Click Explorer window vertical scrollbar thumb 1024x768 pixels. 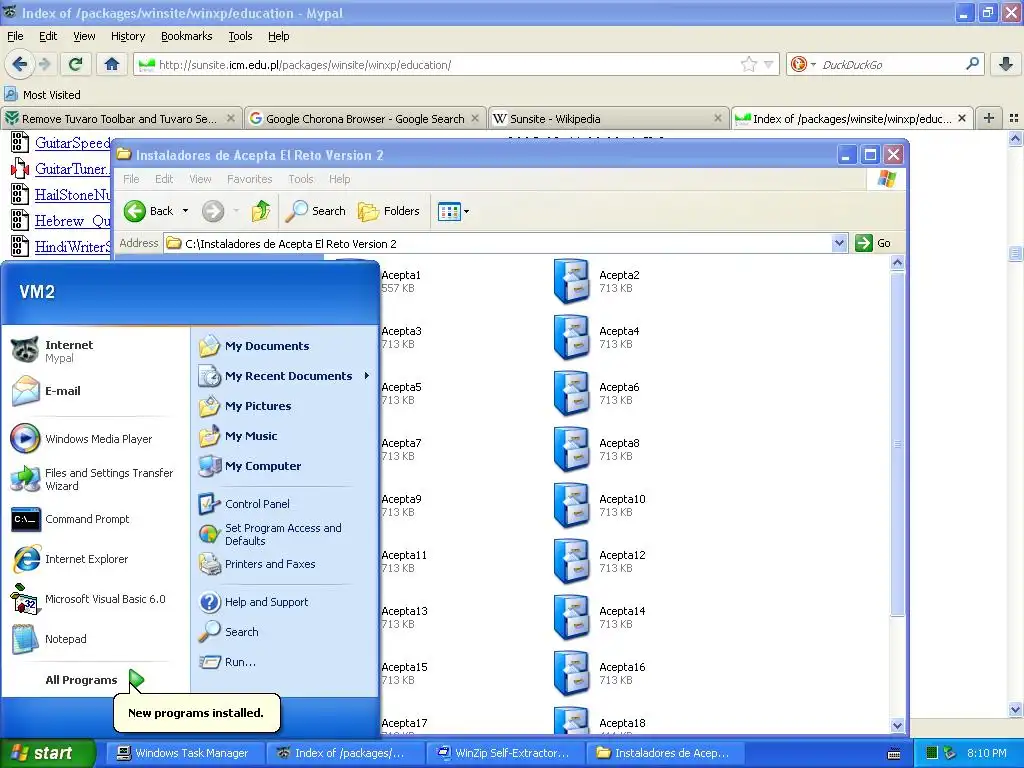pos(897,444)
